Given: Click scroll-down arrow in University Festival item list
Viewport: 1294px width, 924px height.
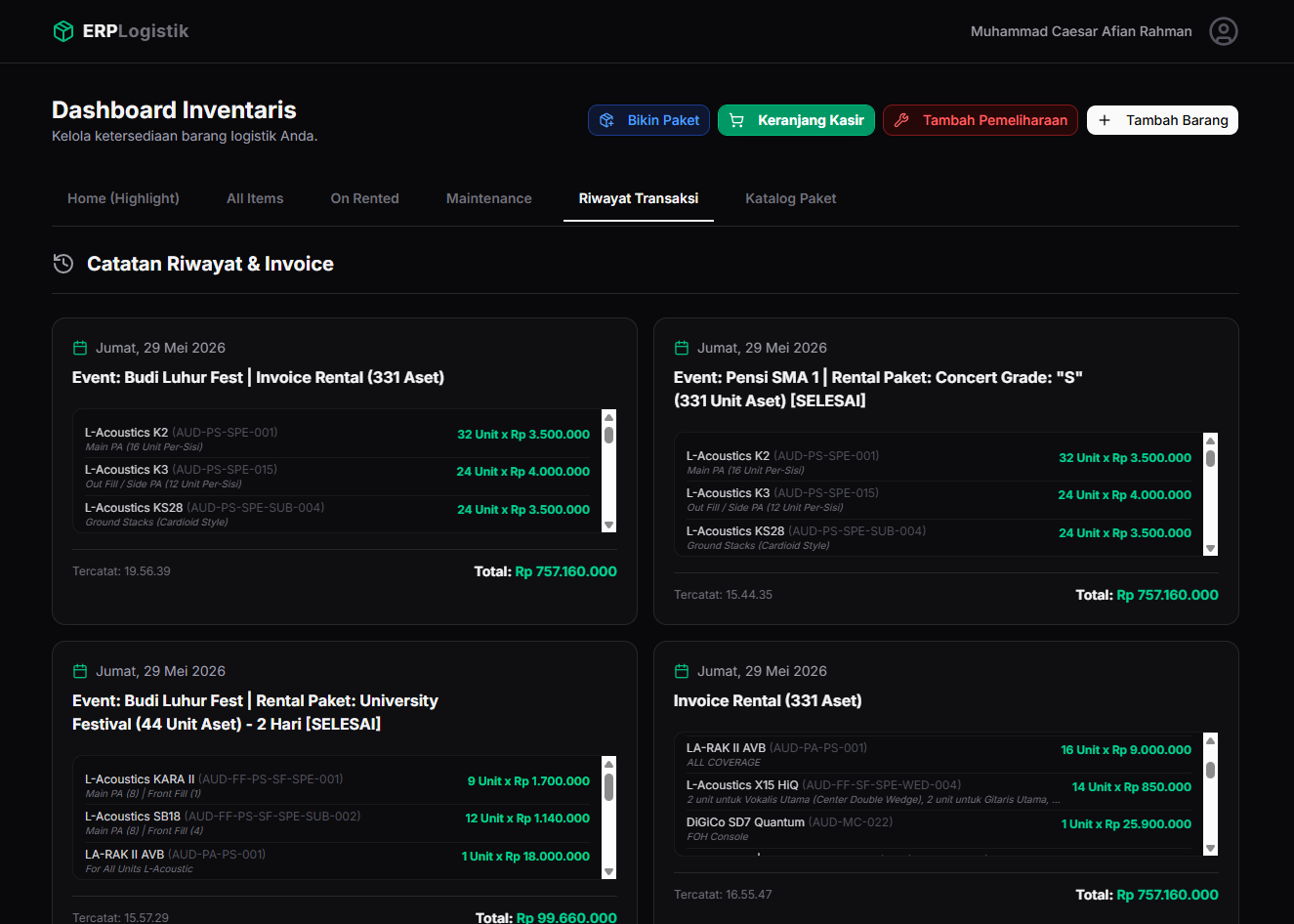Looking at the screenshot, I should [x=608, y=872].
